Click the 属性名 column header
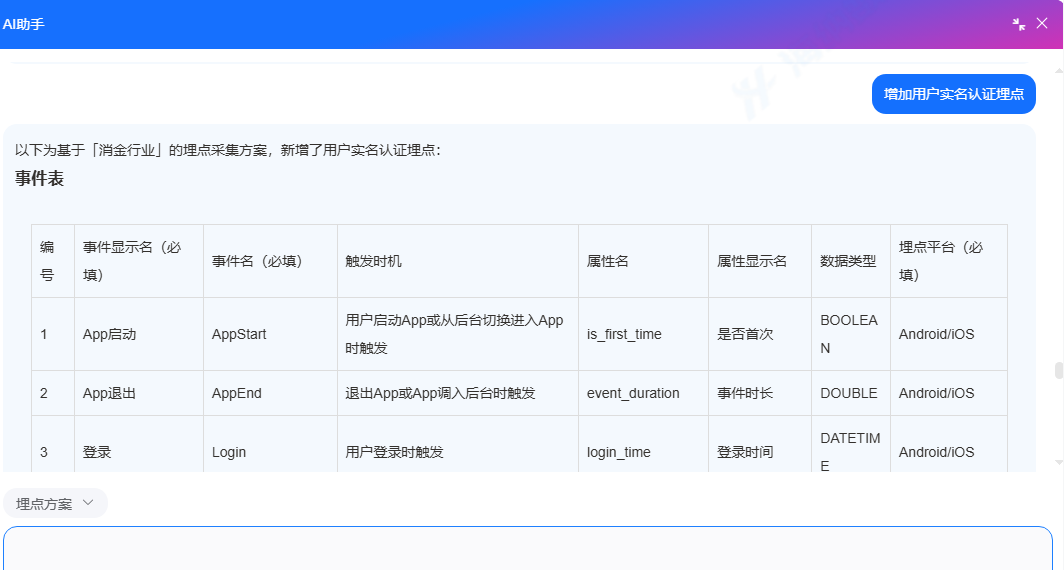This screenshot has height=570, width=1064. pyautogui.click(x=643, y=261)
